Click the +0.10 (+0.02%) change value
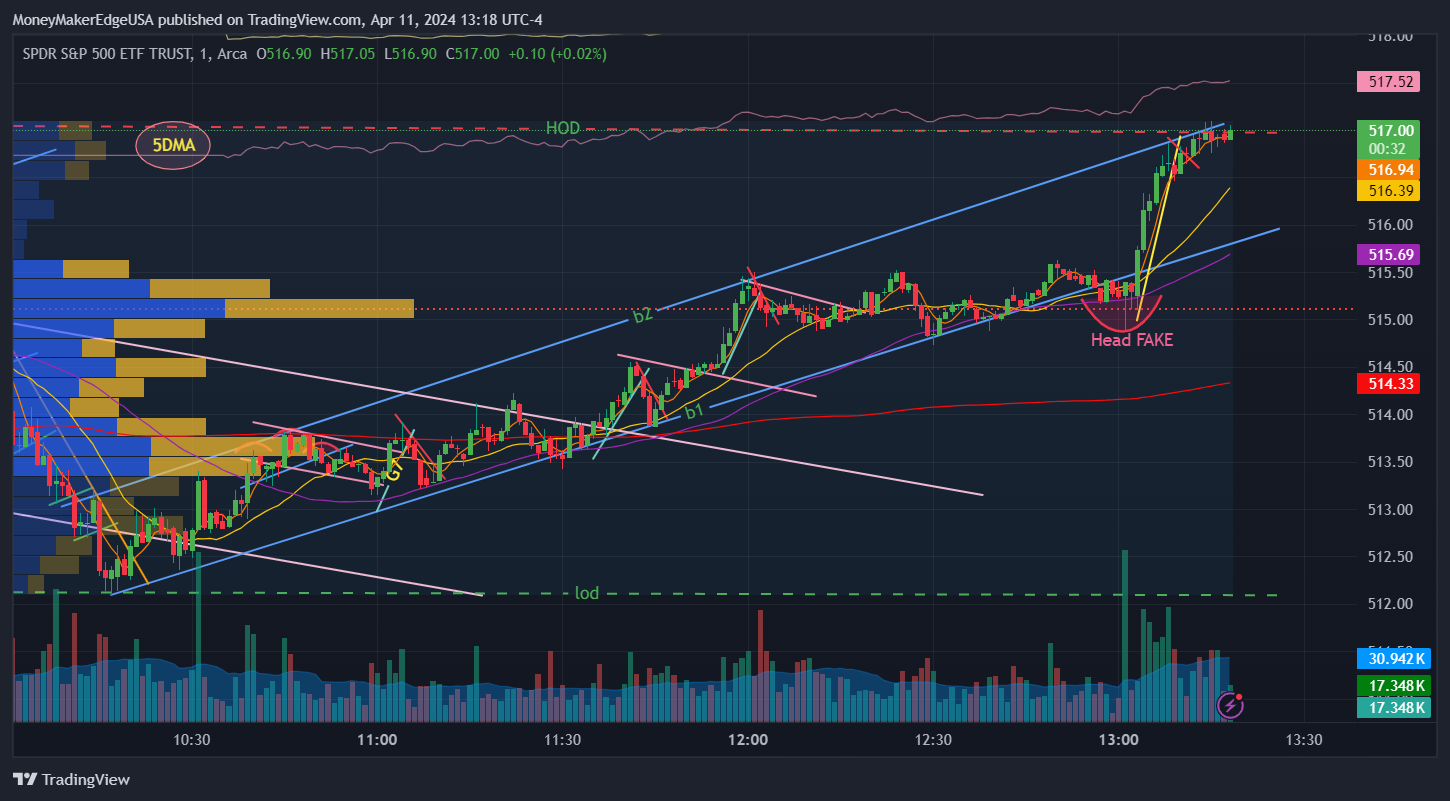 pos(557,54)
